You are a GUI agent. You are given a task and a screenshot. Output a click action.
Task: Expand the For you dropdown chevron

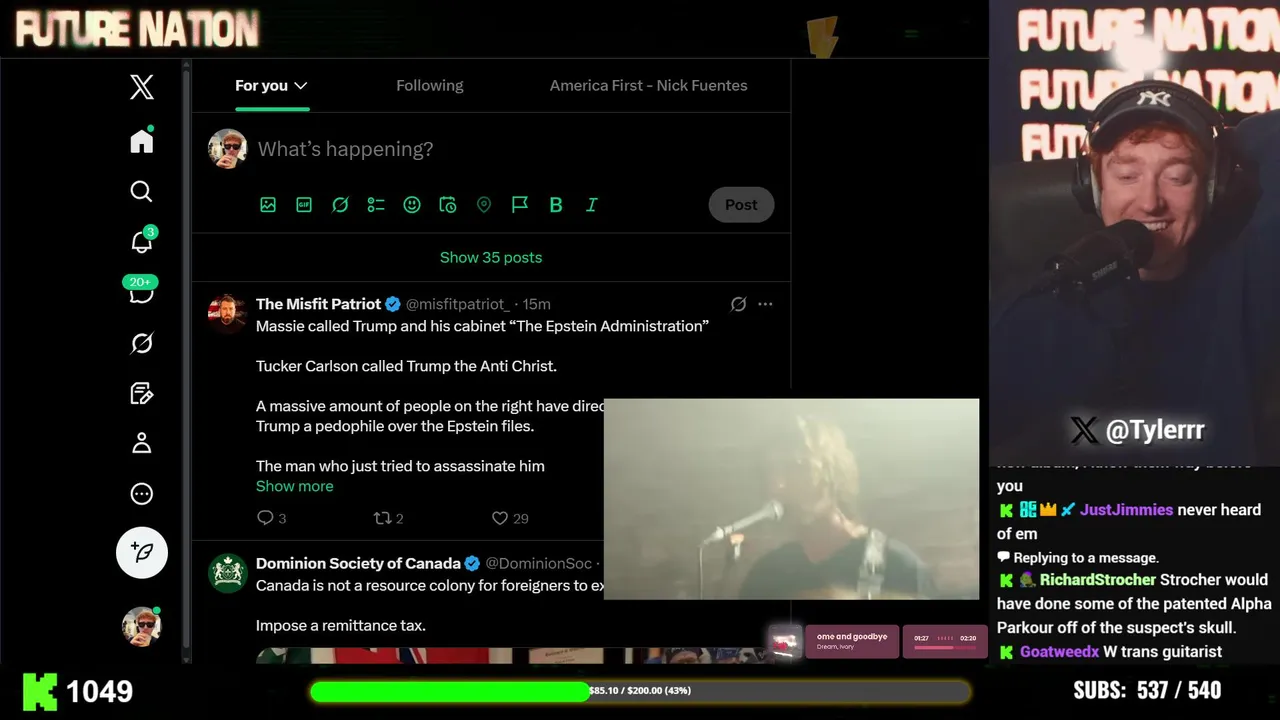[300, 86]
